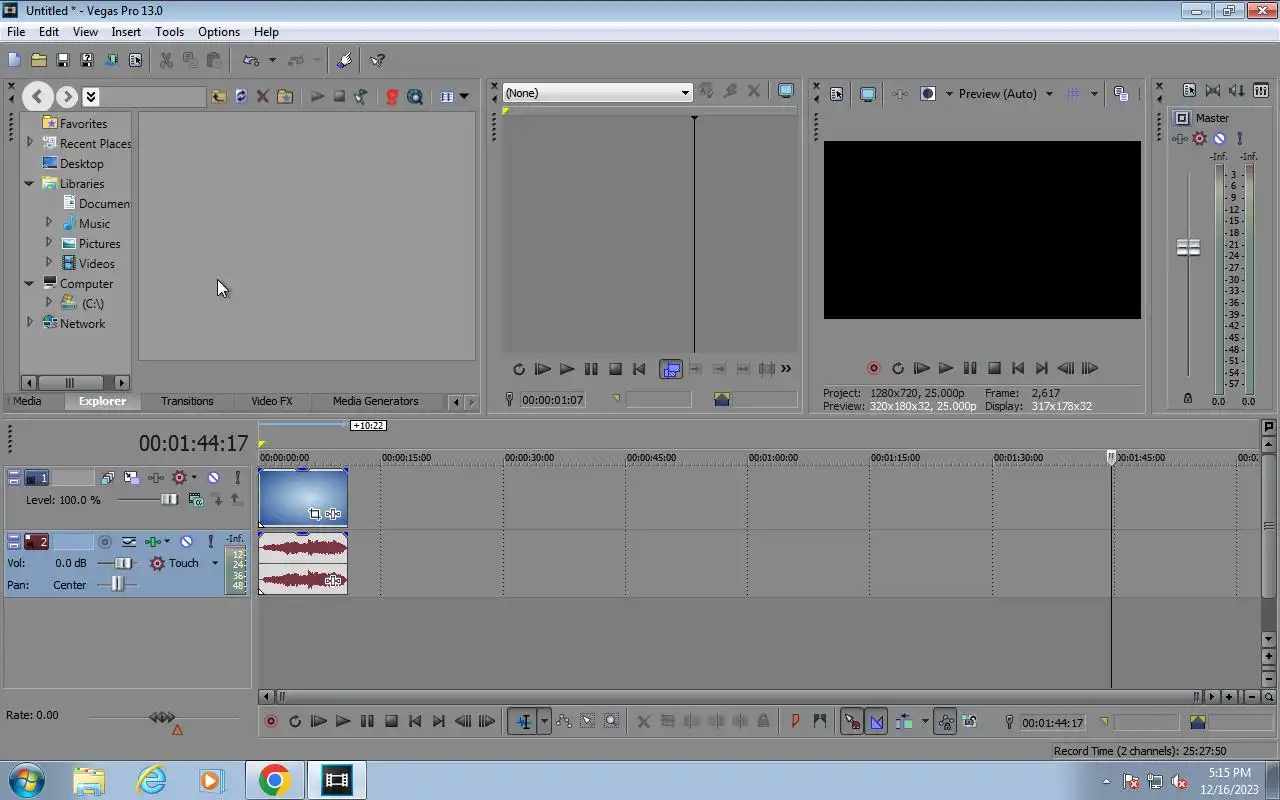Click the Open project folder icon
Image resolution: width=1280 pixels, height=800 pixels.
tap(38, 60)
